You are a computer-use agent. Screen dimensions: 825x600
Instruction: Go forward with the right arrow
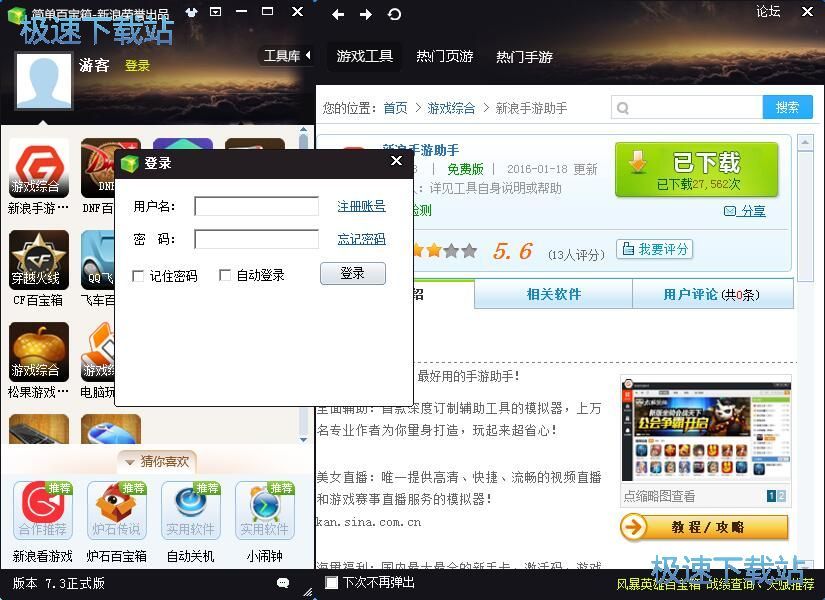click(366, 14)
